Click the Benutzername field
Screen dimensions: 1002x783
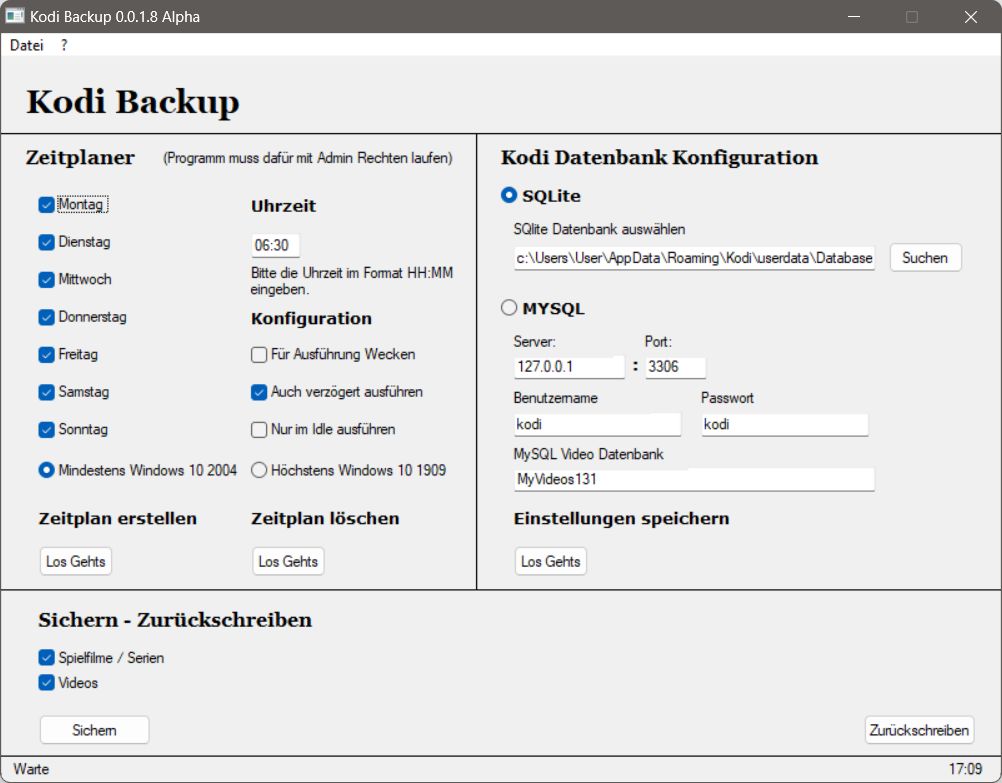(x=597, y=424)
